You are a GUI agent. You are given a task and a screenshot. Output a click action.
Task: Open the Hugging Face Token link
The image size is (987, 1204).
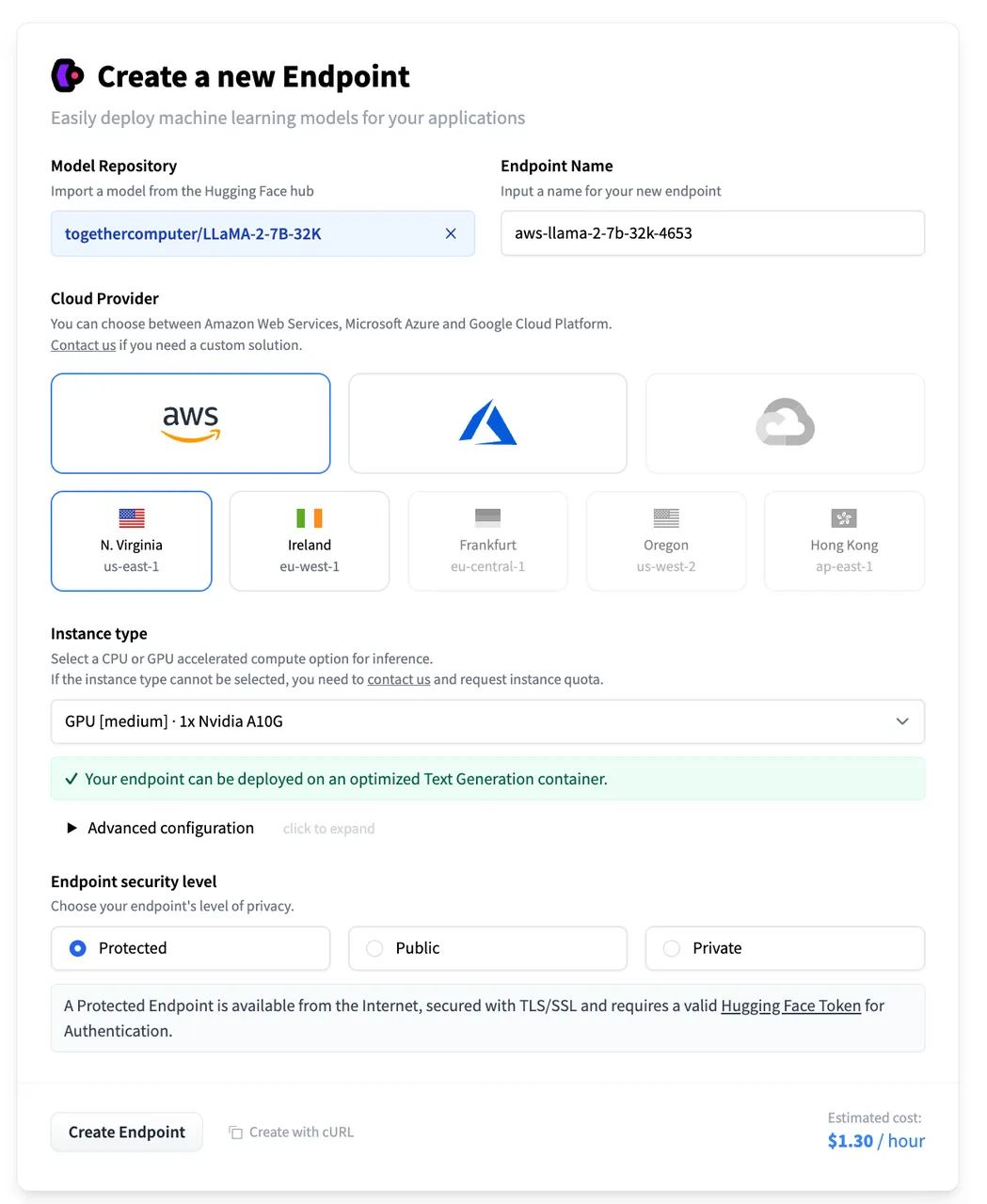(x=790, y=1006)
